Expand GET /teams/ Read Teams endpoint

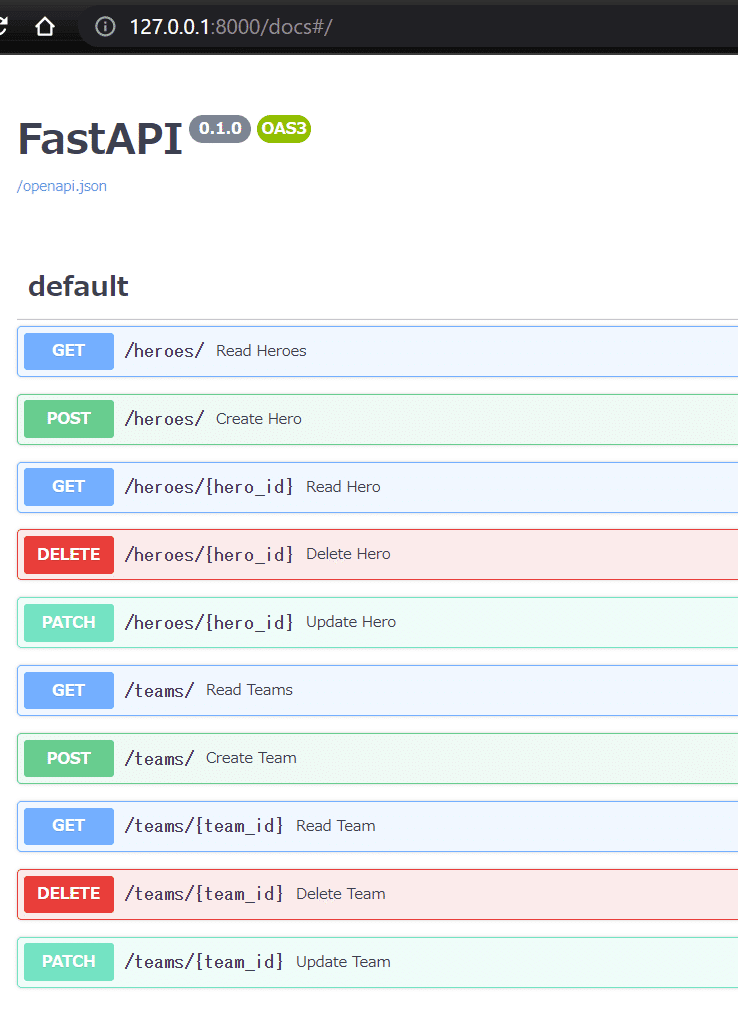point(378,691)
